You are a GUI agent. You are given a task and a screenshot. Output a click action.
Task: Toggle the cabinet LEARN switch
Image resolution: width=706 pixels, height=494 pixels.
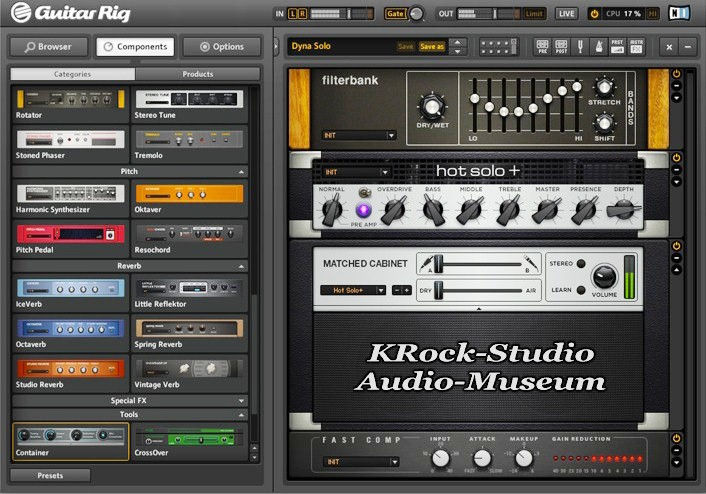point(581,290)
